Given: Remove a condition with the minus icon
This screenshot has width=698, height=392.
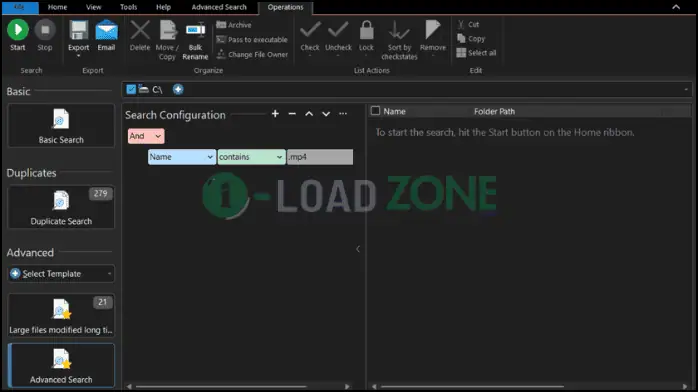Looking at the screenshot, I should pyautogui.click(x=292, y=114).
